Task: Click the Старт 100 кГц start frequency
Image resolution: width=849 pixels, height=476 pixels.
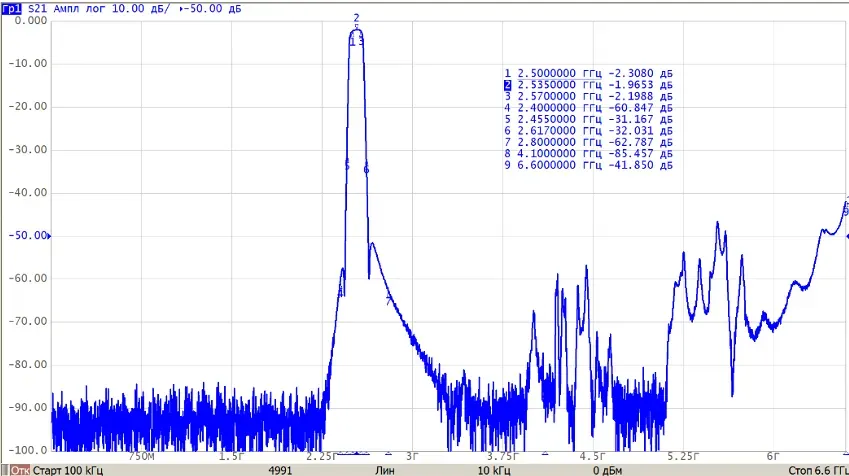Action: coord(68,470)
